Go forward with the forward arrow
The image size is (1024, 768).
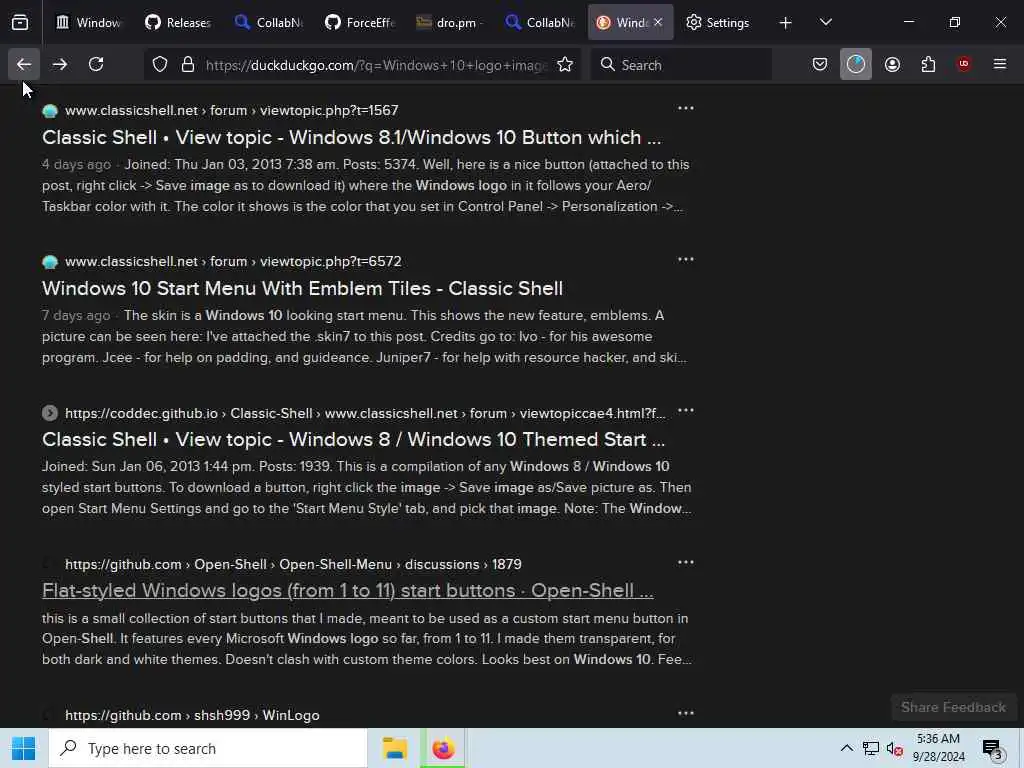pos(59,65)
